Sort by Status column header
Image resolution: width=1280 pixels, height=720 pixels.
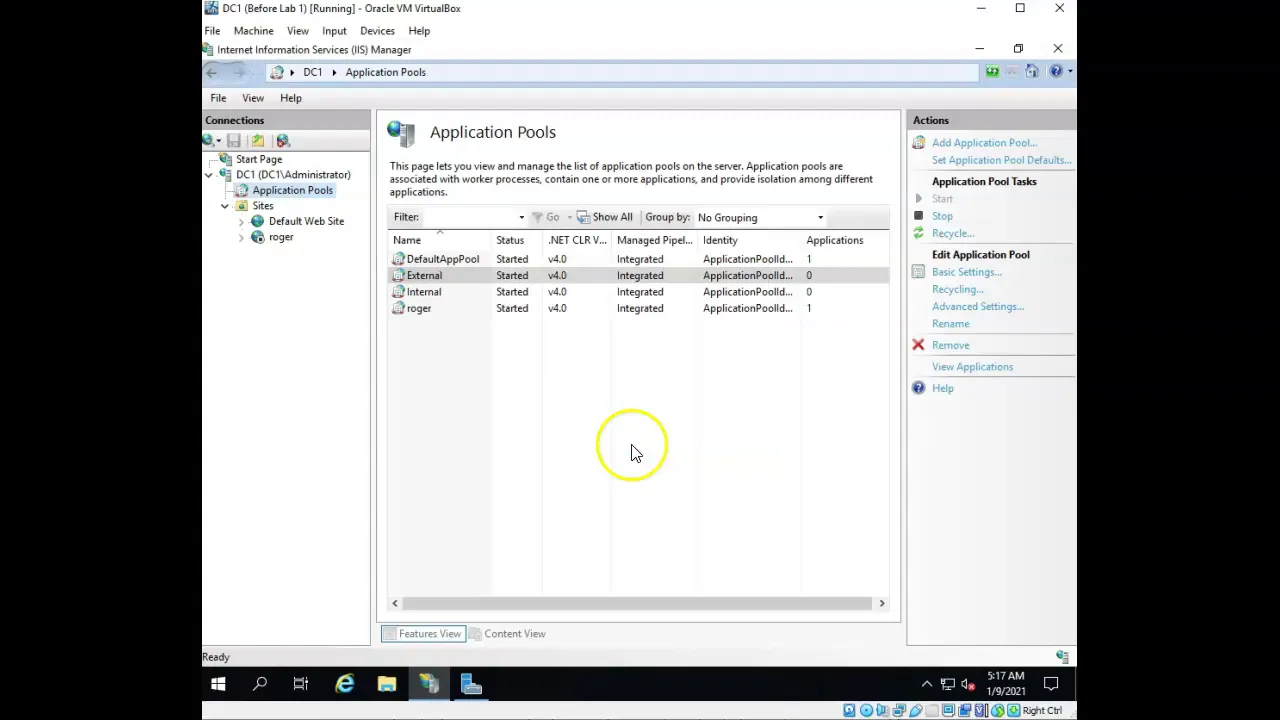pyautogui.click(x=516, y=240)
